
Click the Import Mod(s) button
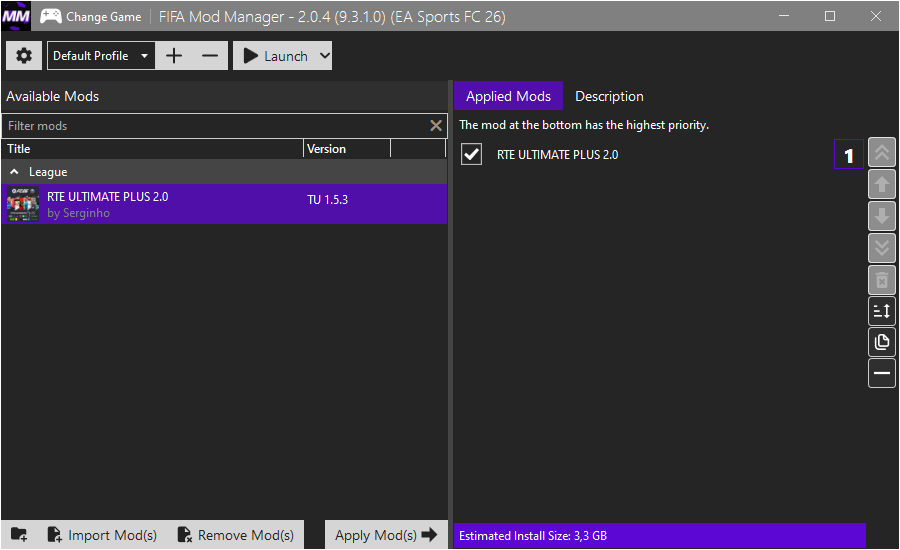click(x=102, y=535)
